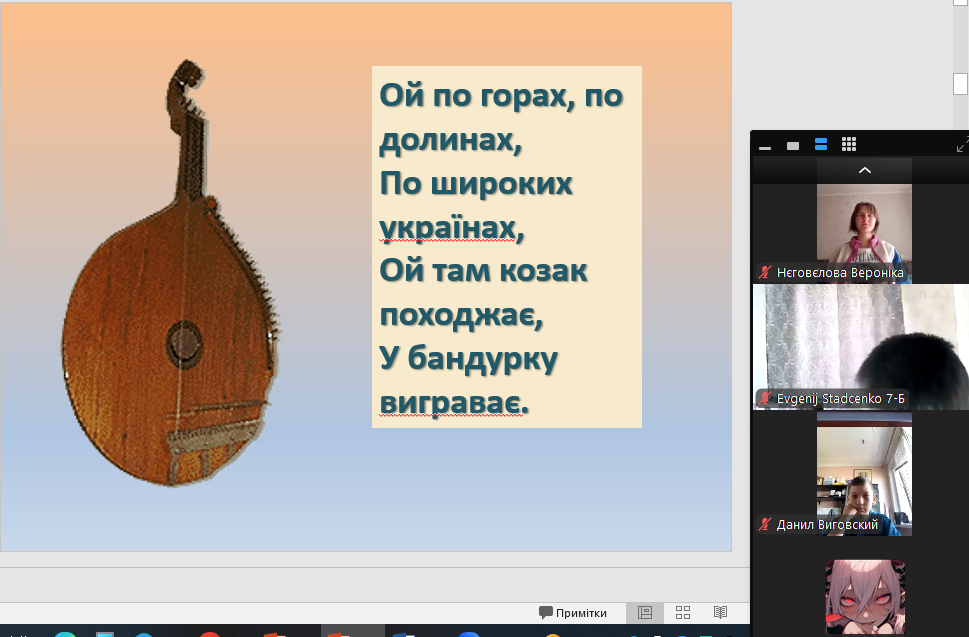Click muted mic icon beside Неговєлова Вероніка

[765, 272]
